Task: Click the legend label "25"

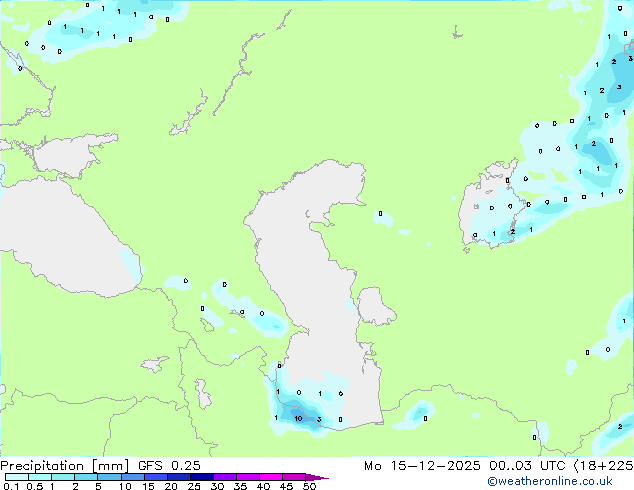Action: click(x=194, y=486)
